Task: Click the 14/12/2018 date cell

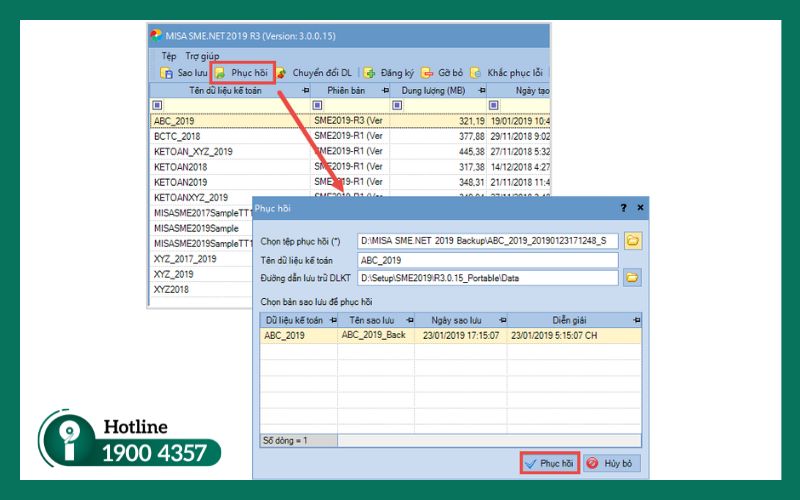Action: point(519,167)
